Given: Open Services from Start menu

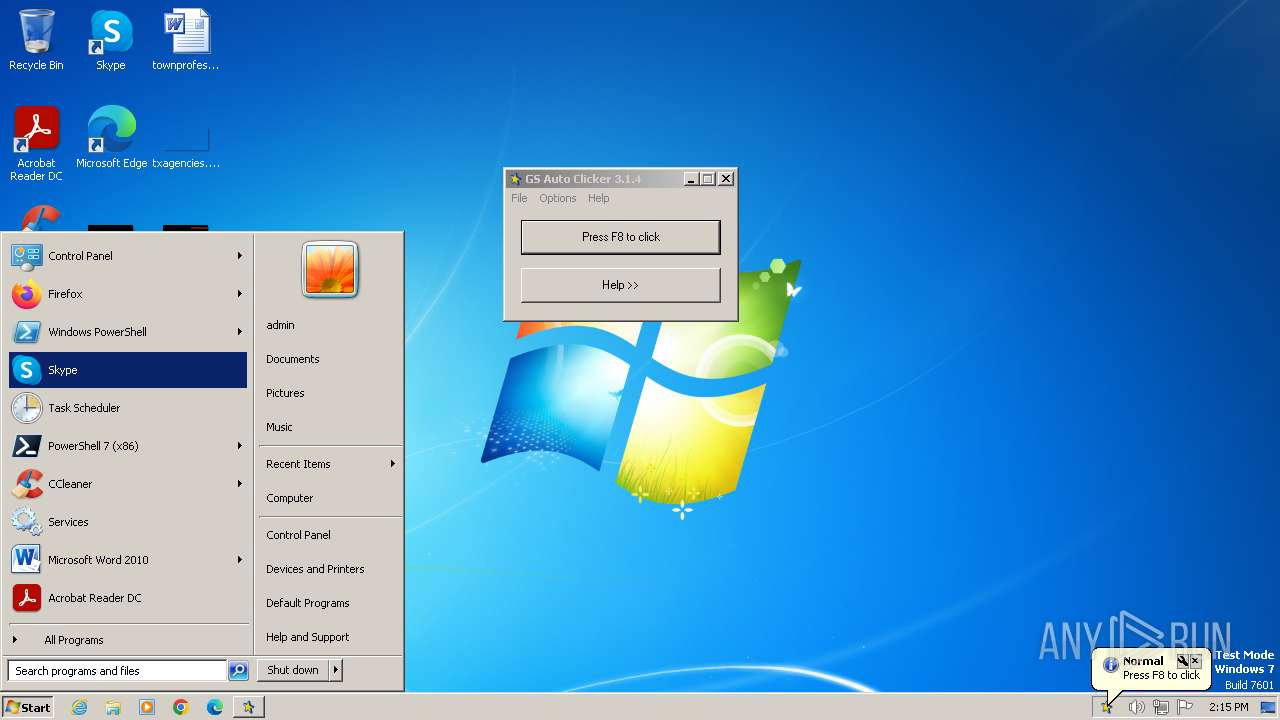Looking at the screenshot, I should 128,522.
